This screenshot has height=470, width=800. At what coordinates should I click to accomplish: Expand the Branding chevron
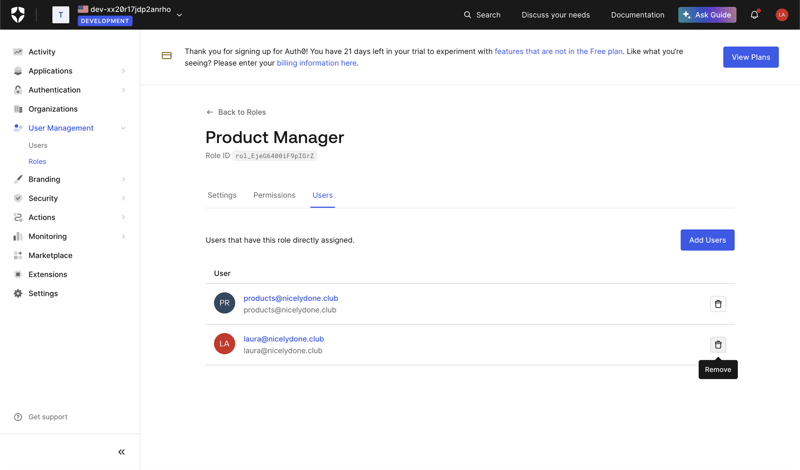point(123,179)
